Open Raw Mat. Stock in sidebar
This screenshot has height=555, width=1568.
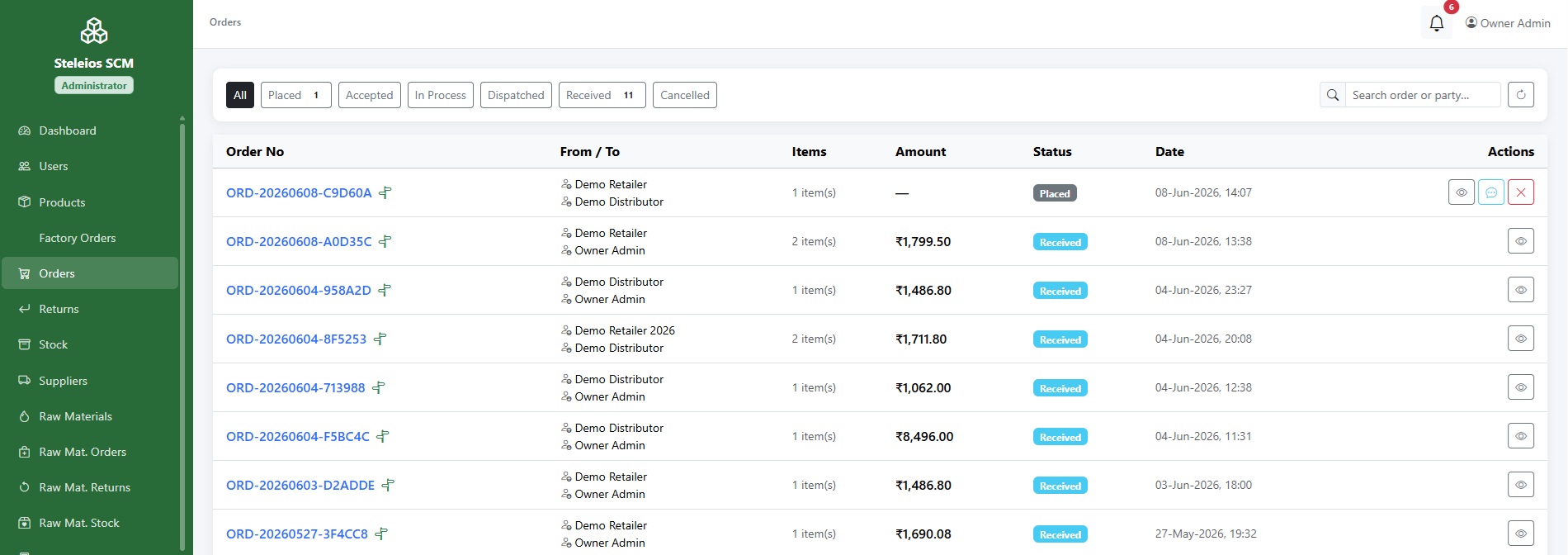(x=90, y=523)
